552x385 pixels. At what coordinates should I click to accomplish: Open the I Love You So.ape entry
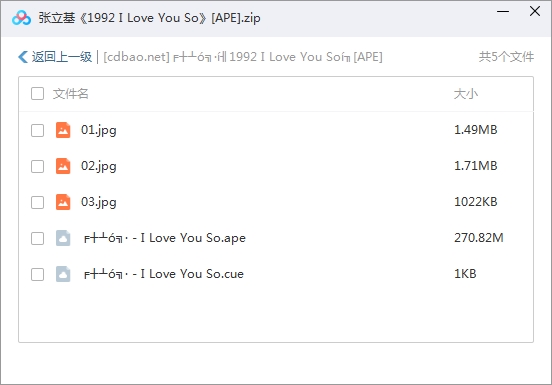pyautogui.click(x=165, y=238)
